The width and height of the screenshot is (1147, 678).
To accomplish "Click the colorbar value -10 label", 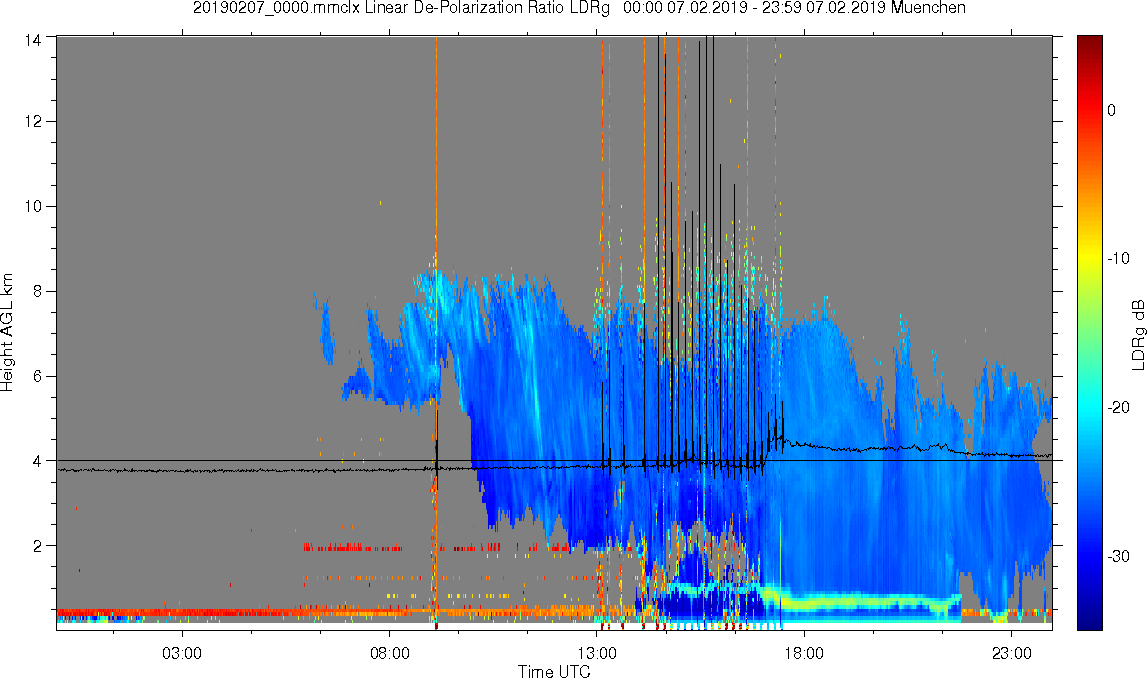I will click(x=1118, y=258).
